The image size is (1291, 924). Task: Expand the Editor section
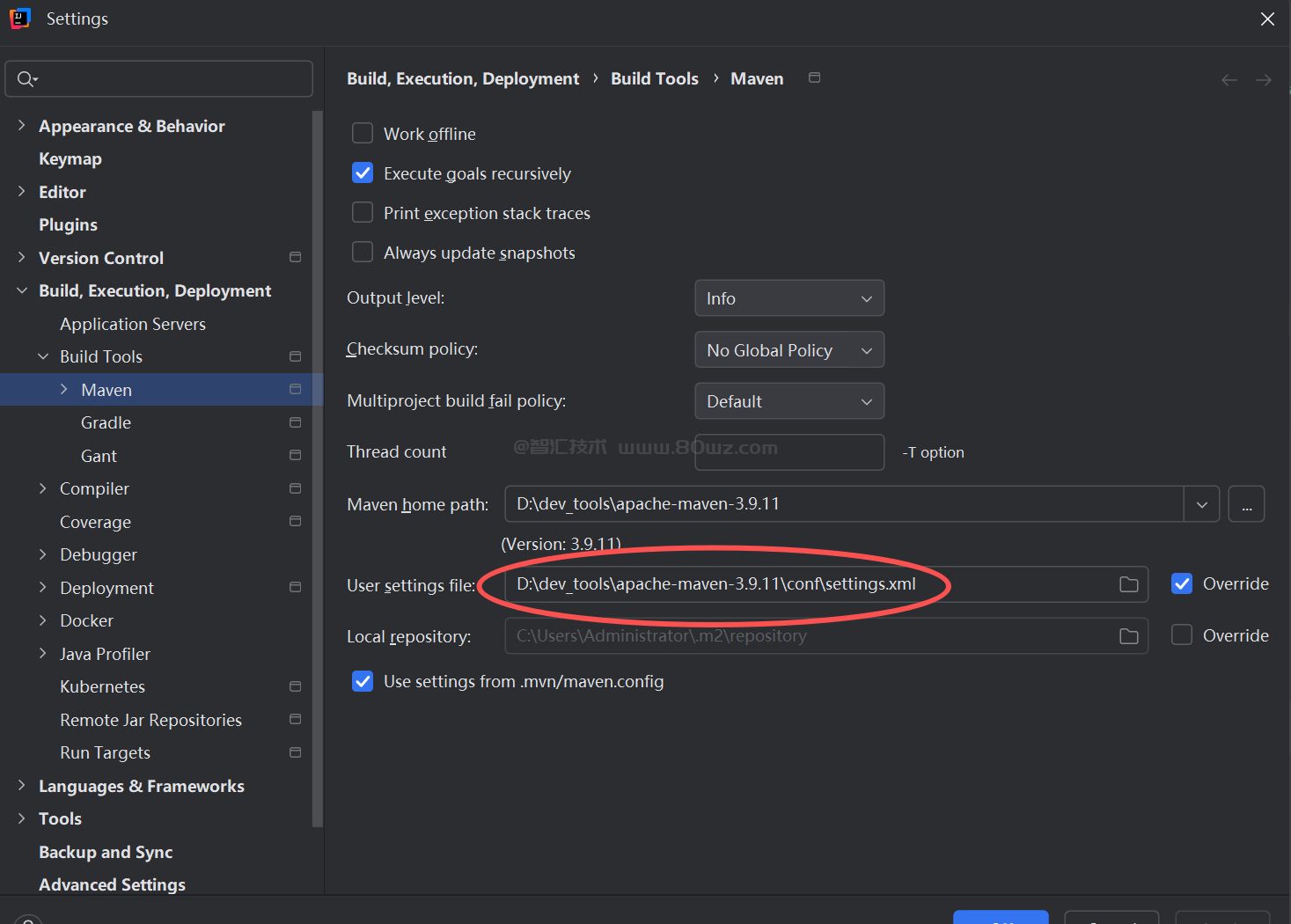(x=21, y=191)
